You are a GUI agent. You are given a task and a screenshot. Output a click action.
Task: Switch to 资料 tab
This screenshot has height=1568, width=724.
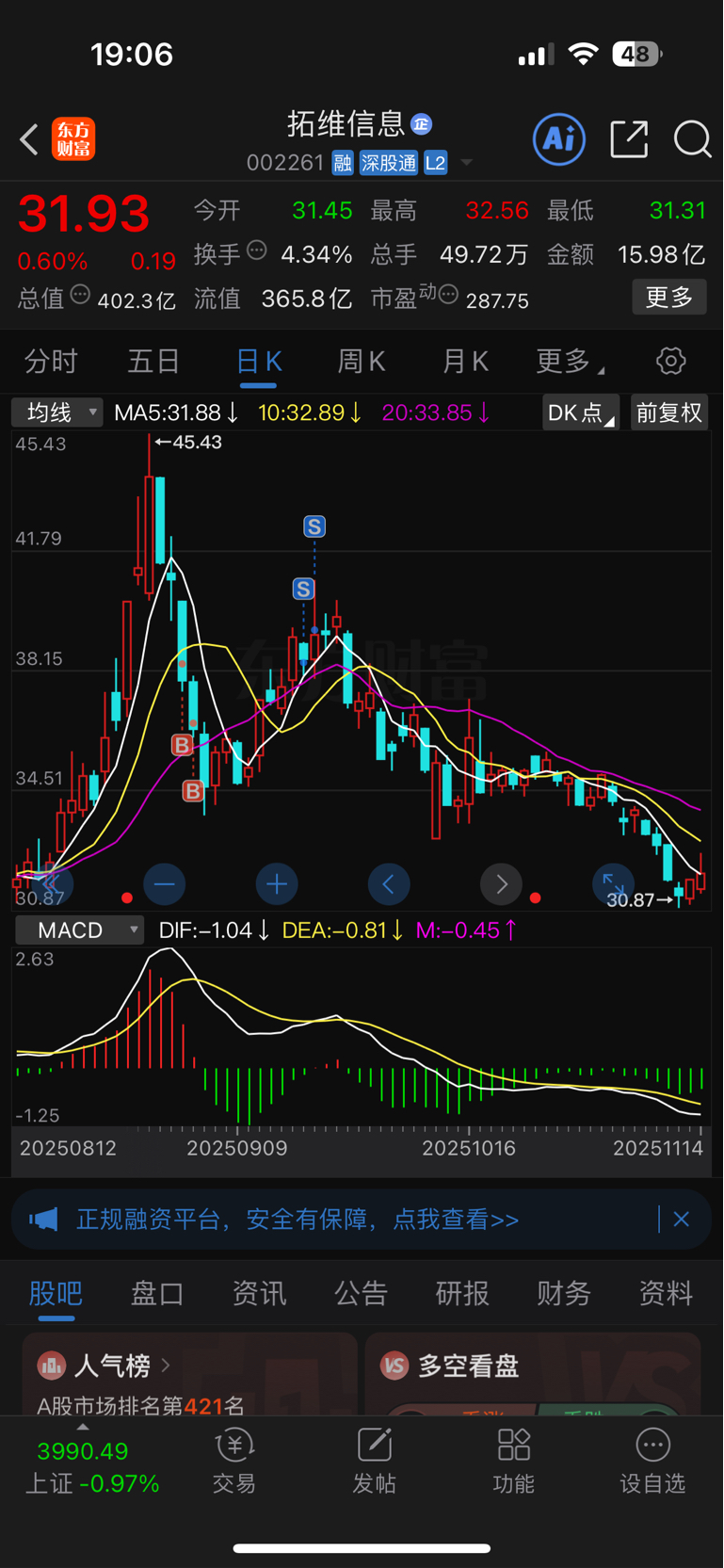tap(666, 1294)
